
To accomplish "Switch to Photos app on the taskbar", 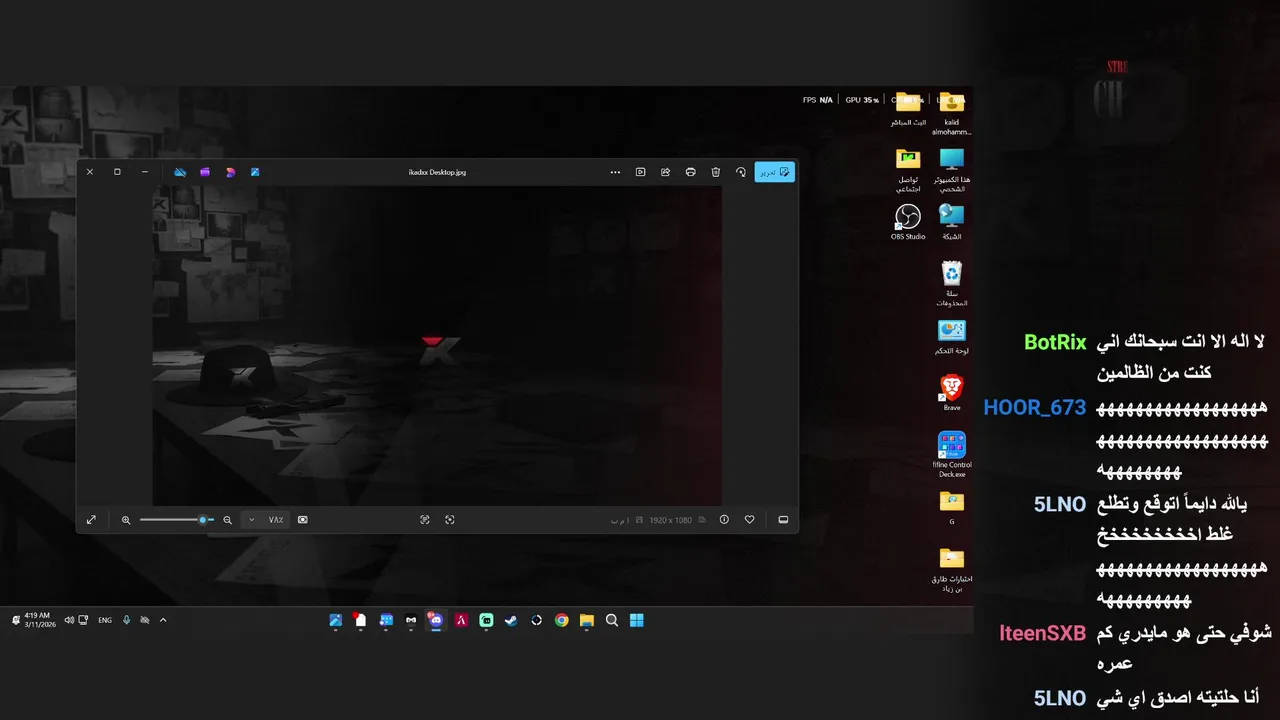I will point(336,620).
